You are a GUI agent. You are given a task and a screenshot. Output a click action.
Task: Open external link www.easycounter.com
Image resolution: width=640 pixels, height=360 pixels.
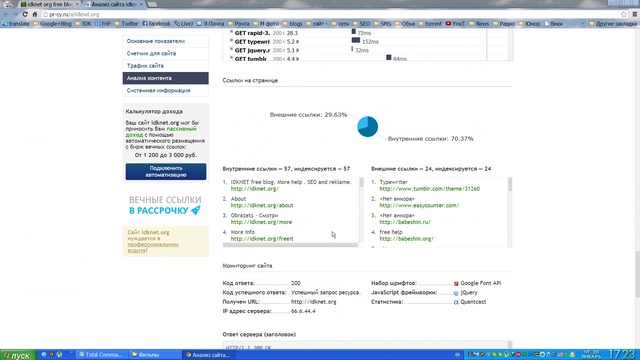coord(419,205)
